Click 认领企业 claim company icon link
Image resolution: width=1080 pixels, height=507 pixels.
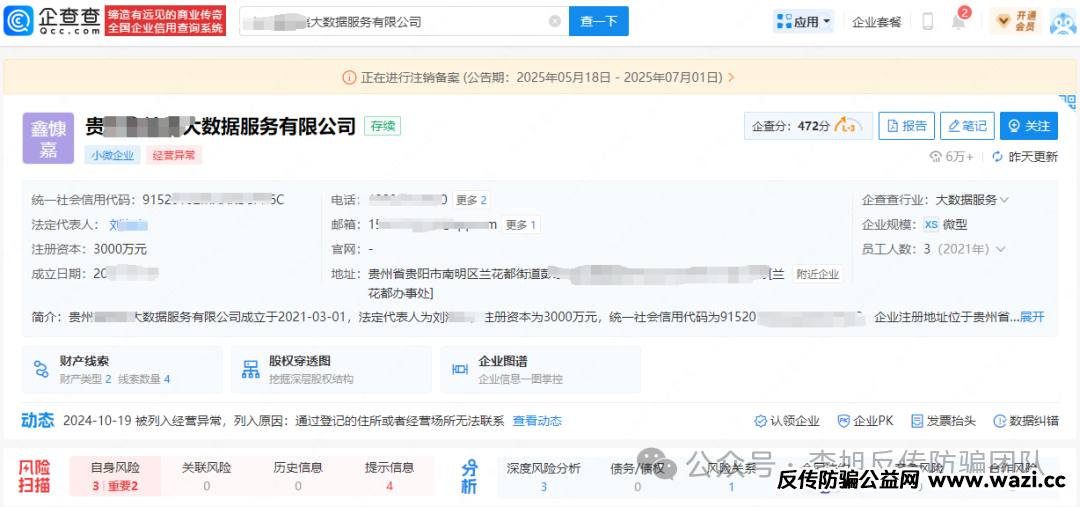pyautogui.click(x=787, y=421)
